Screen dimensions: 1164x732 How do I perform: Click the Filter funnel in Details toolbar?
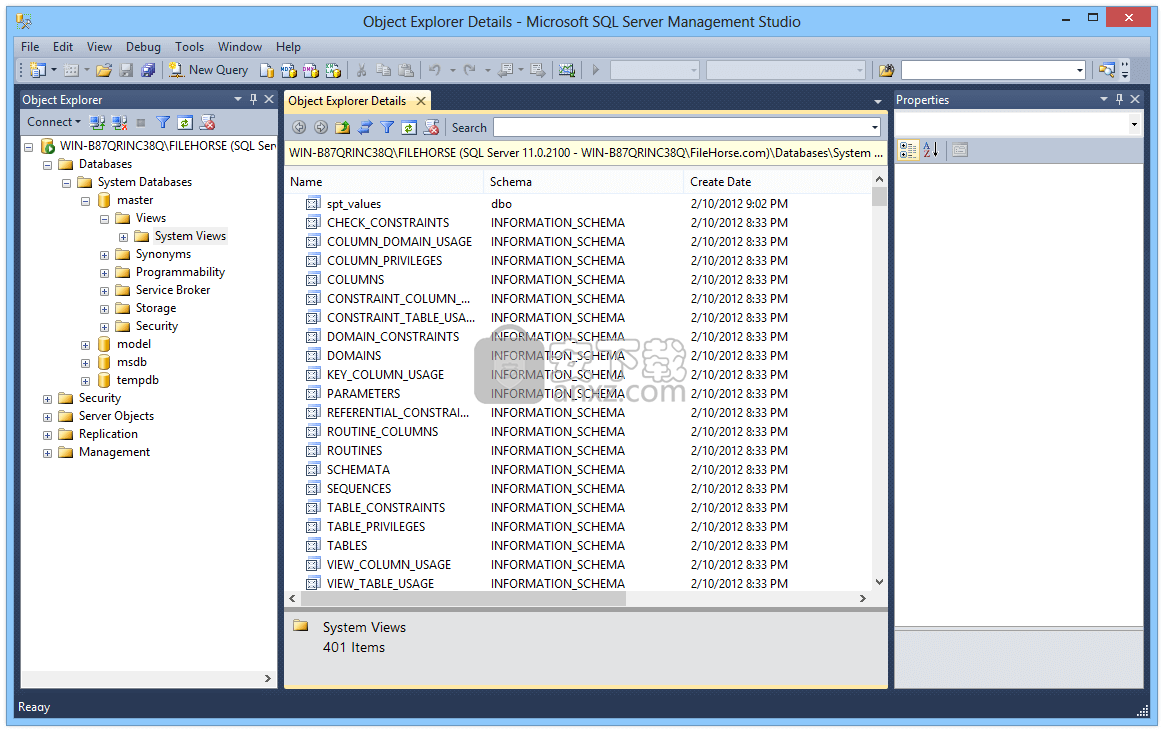pos(387,128)
